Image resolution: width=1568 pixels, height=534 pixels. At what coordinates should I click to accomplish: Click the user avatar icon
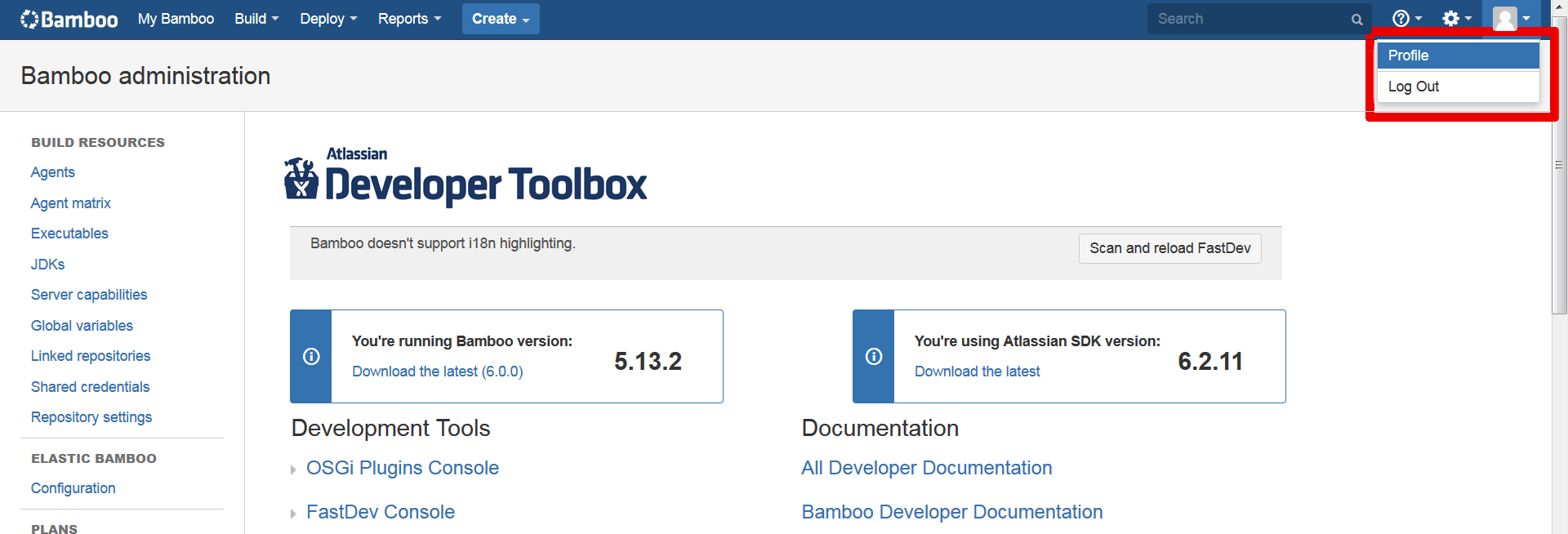(1504, 19)
